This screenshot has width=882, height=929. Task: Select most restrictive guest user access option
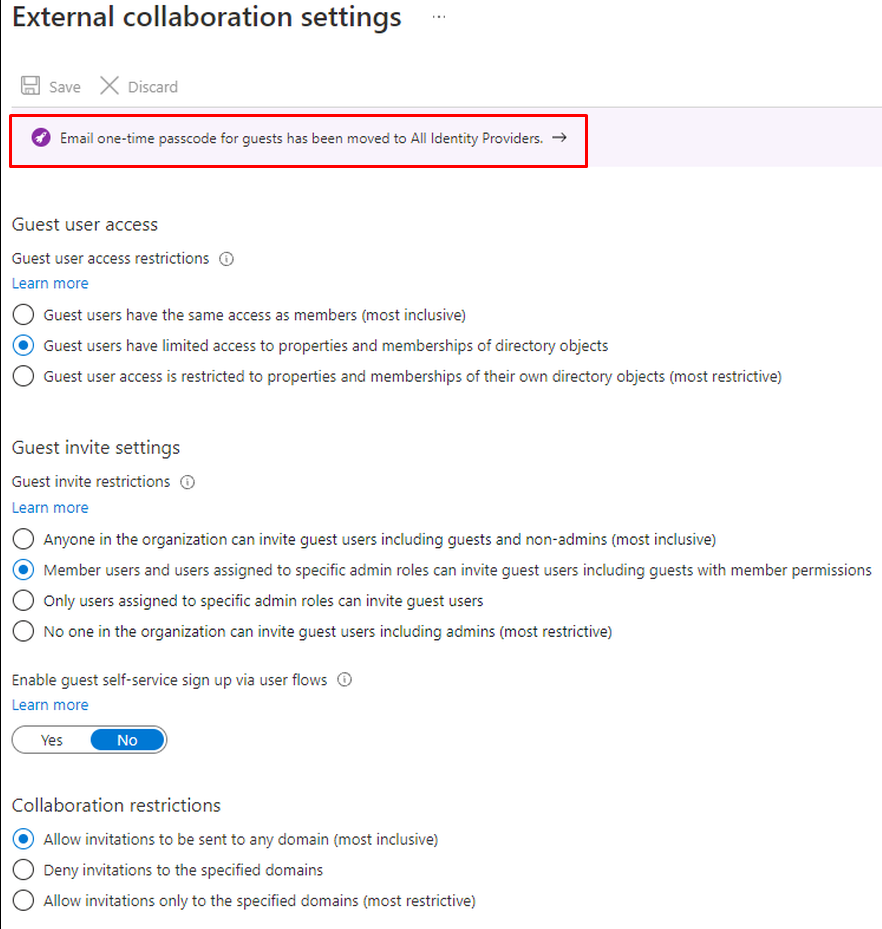[23, 377]
